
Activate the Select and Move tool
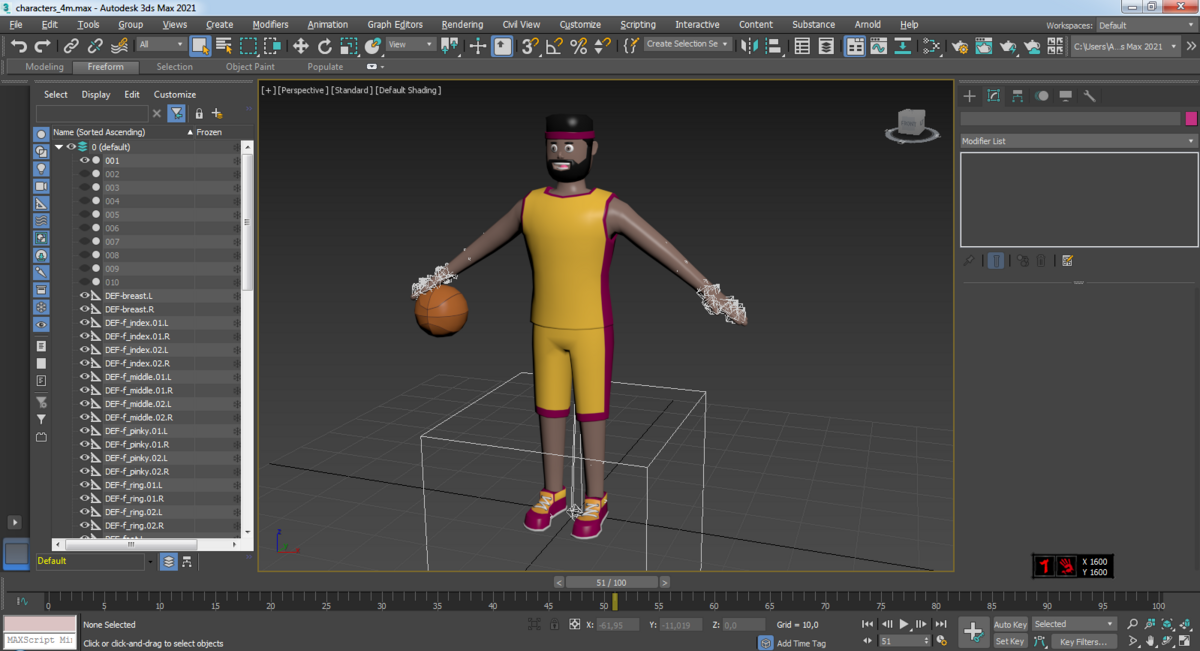pos(300,46)
